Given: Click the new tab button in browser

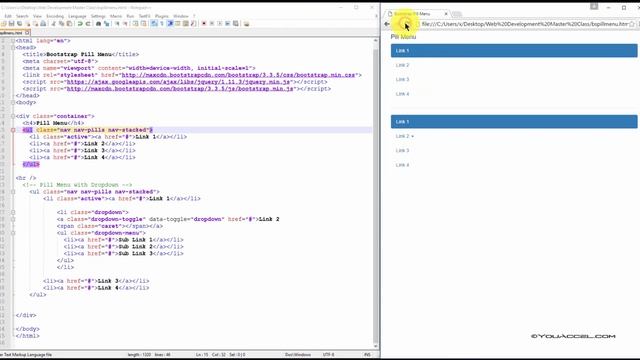Looking at the screenshot, I should click(457, 14).
